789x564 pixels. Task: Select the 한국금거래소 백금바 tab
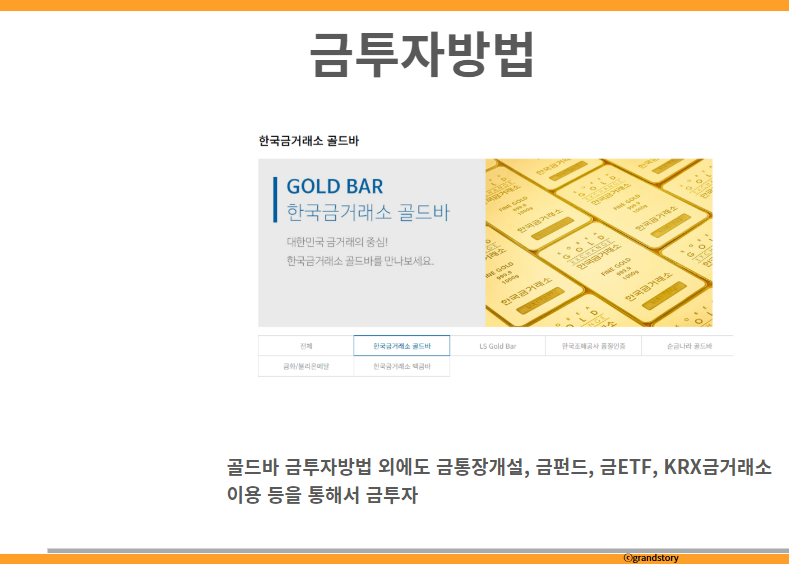(402, 366)
